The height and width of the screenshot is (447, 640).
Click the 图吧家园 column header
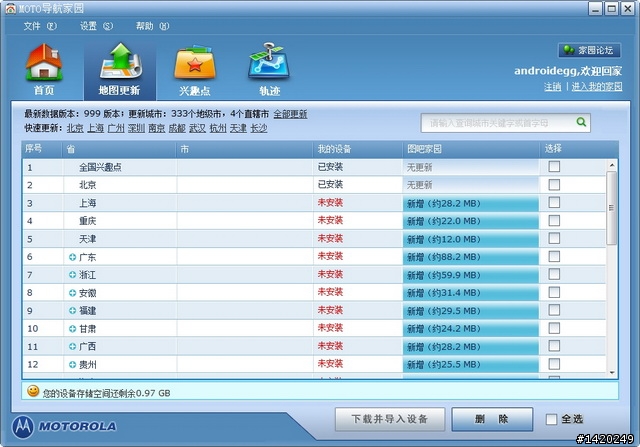click(471, 149)
